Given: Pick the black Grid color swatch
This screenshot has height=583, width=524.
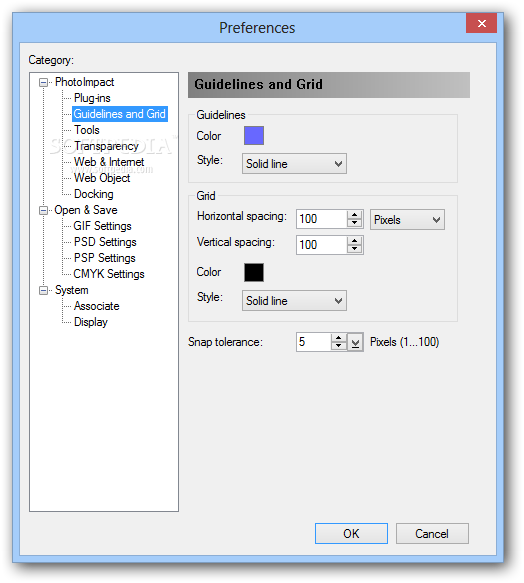Looking at the screenshot, I should 254,273.
